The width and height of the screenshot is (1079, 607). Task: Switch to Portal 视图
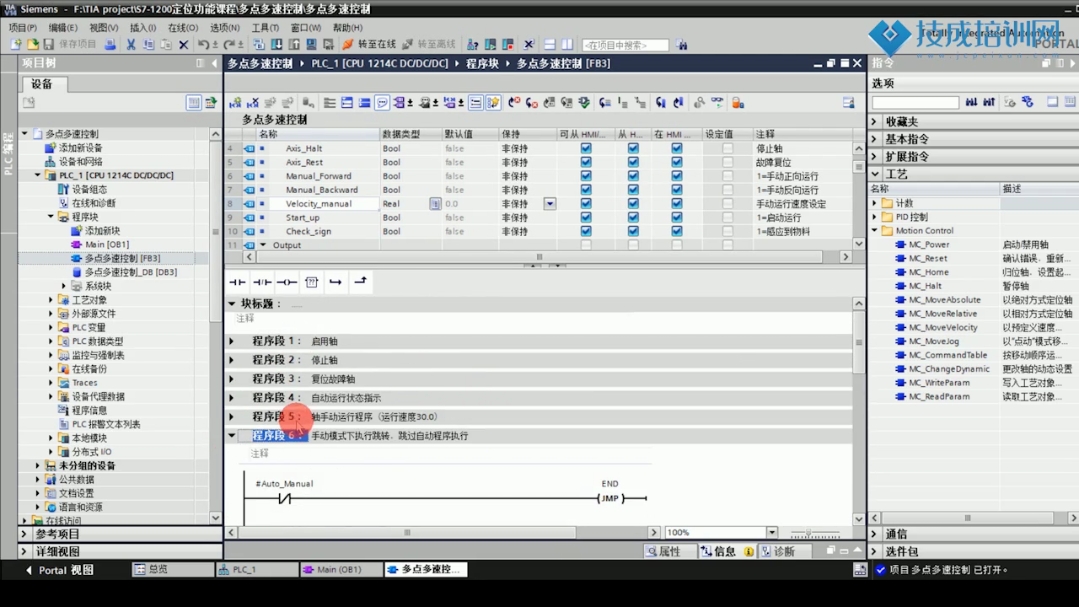click(60, 570)
